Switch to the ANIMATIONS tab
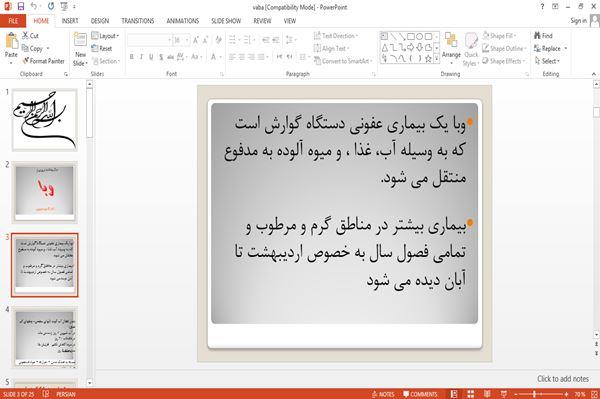 pyautogui.click(x=183, y=21)
